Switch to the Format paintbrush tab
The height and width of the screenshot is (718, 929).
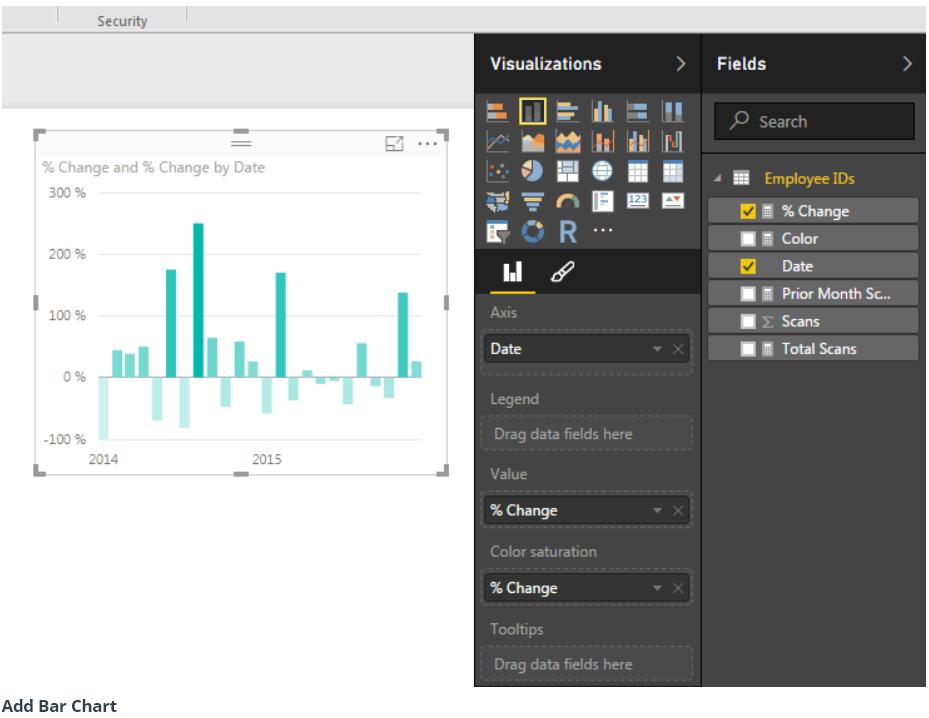(x=562, y=272)
